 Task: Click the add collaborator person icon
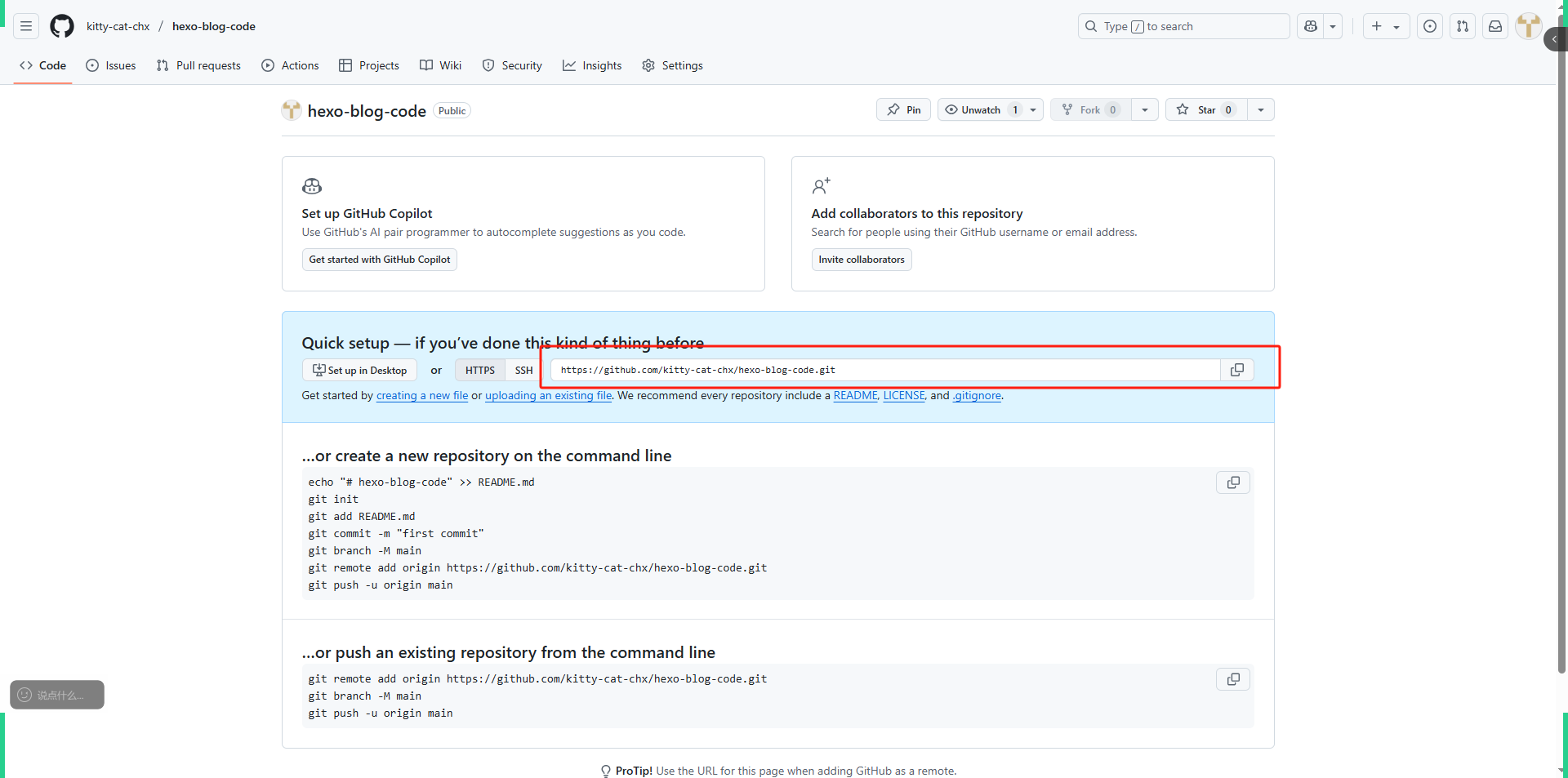coord(821,186)
